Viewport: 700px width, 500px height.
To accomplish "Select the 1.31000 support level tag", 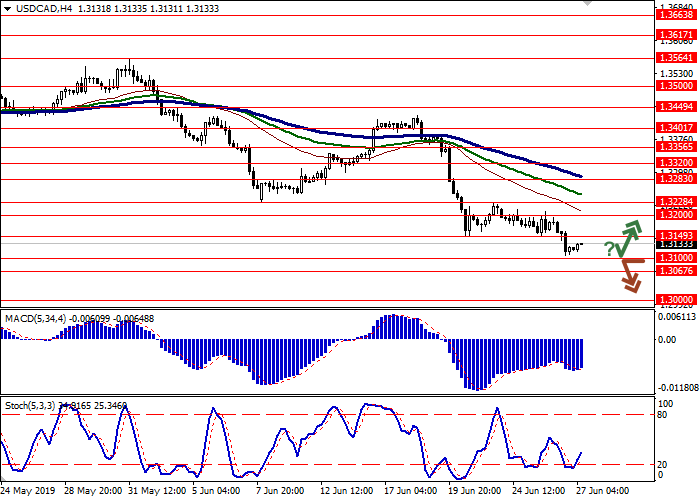I will tap(676, 258).
